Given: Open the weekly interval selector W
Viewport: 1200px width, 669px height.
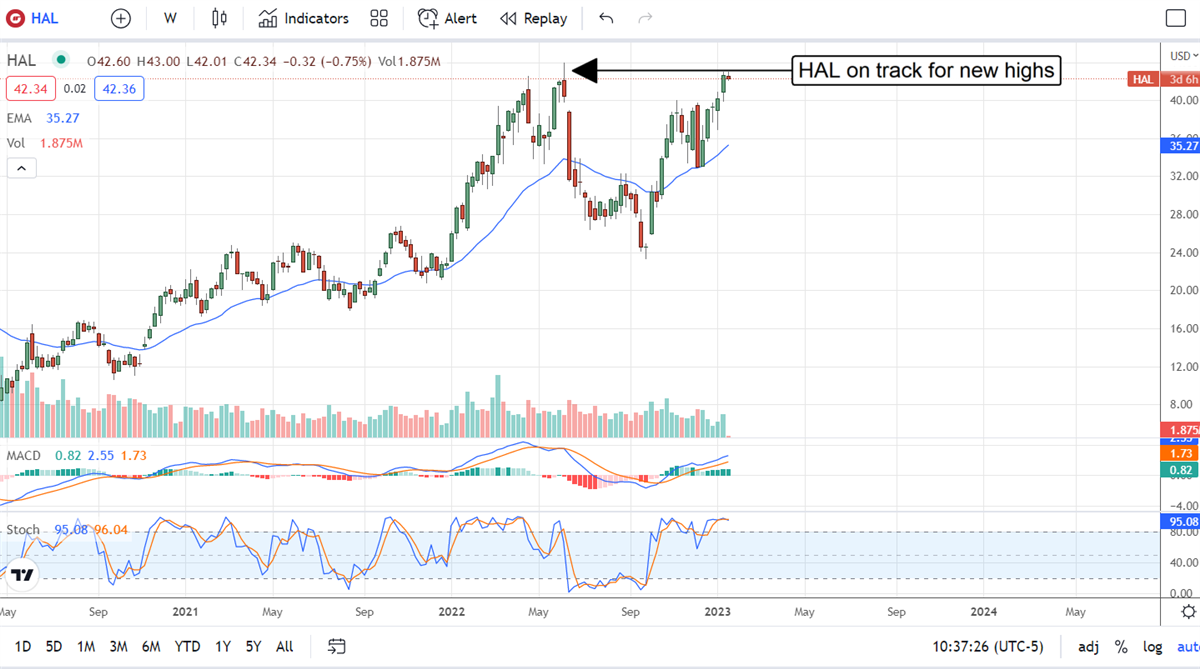Looking at the screenshot, I should click(170, 18).
